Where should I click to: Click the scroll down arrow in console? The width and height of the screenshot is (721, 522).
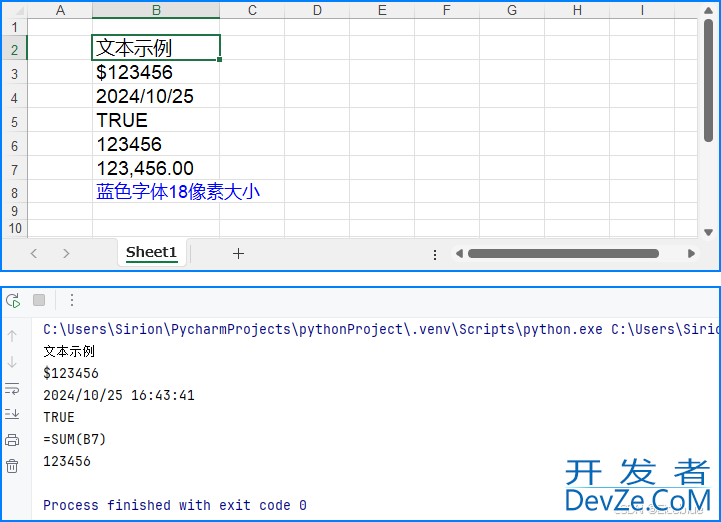(12, 362)
